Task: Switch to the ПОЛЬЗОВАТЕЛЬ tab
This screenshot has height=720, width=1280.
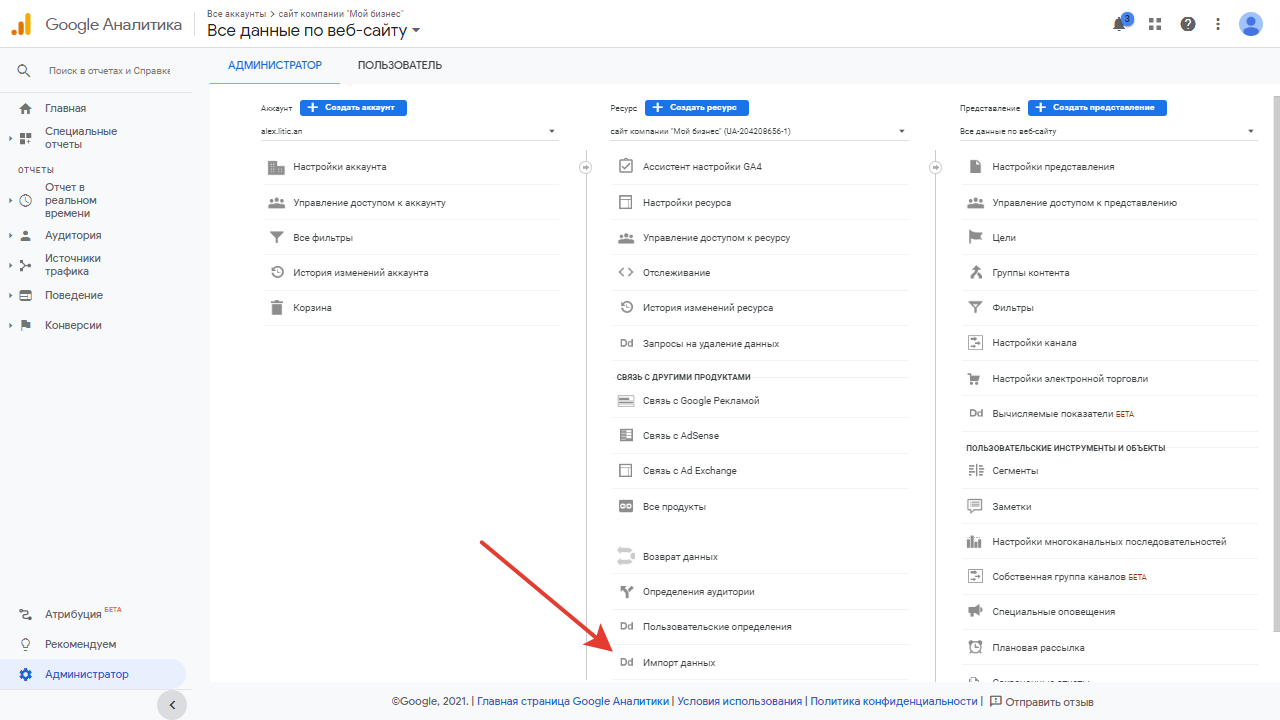Action: (400, 65)
